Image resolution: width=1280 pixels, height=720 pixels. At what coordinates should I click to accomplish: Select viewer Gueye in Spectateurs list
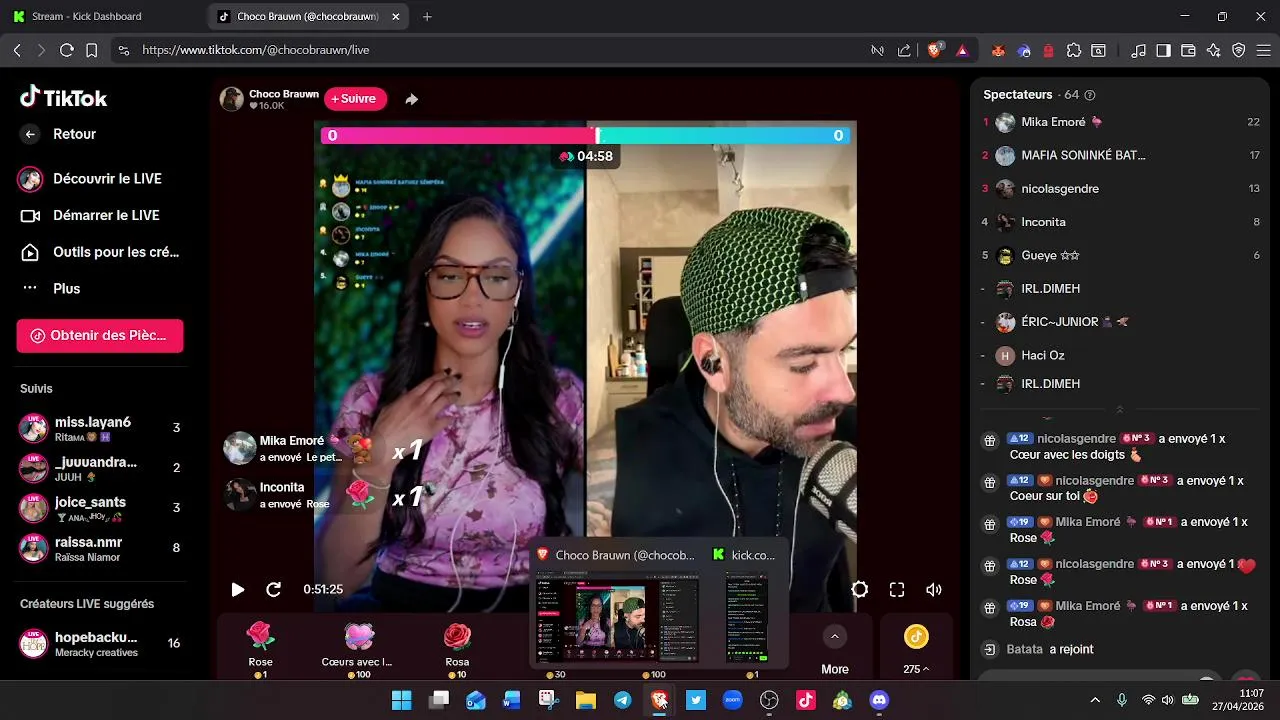1120,255
